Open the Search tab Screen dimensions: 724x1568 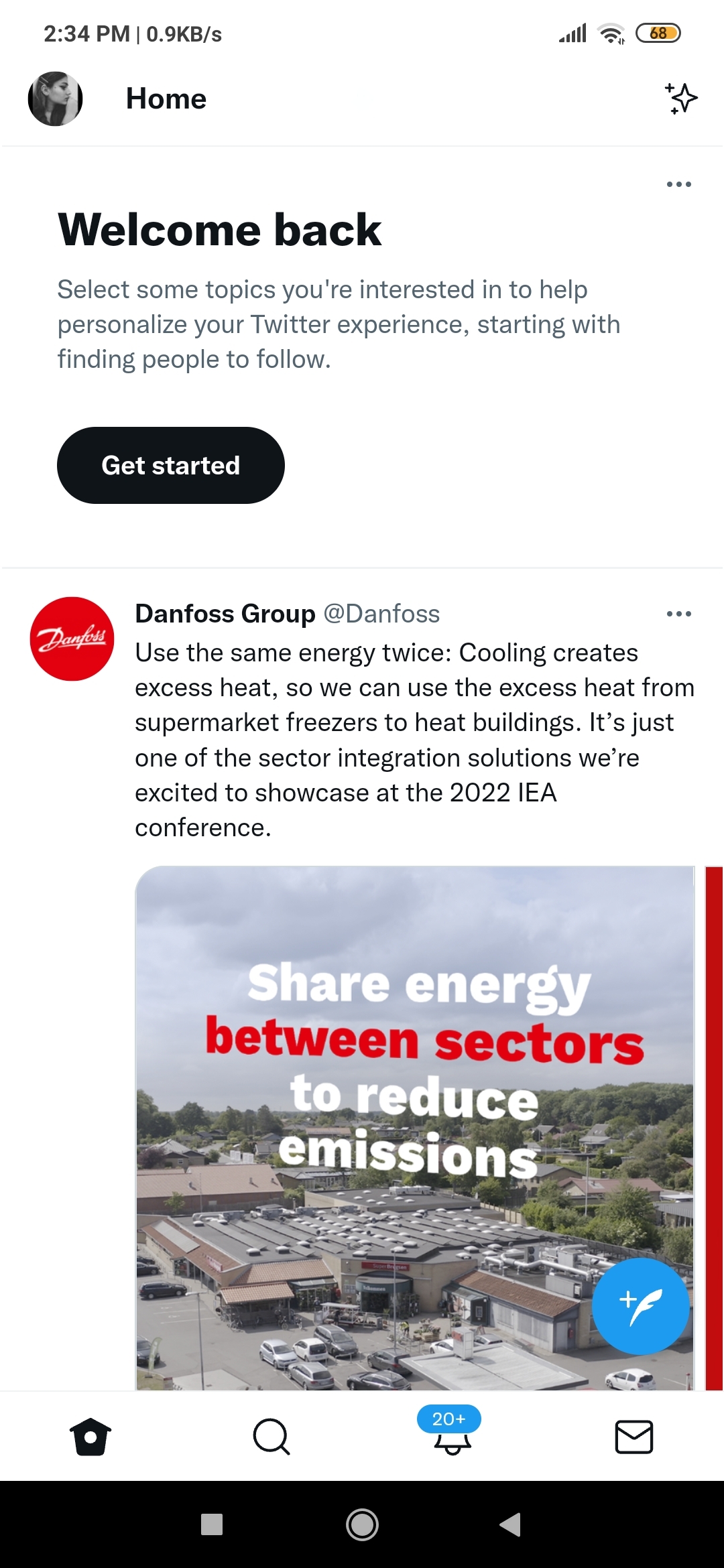[x=271, y=1437]
